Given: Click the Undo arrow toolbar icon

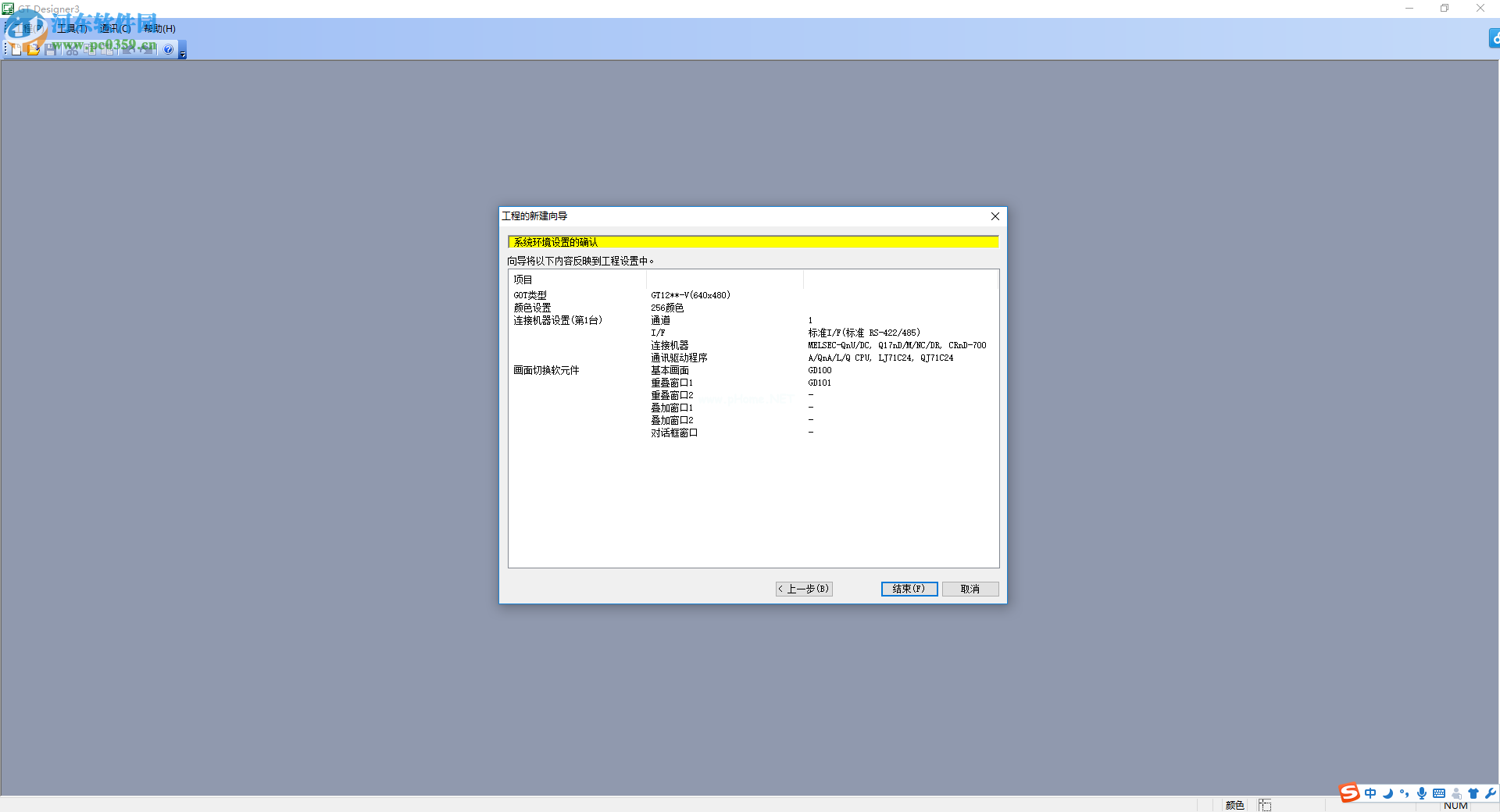Looking at the screenshot, I should click(x=129, y=49).
